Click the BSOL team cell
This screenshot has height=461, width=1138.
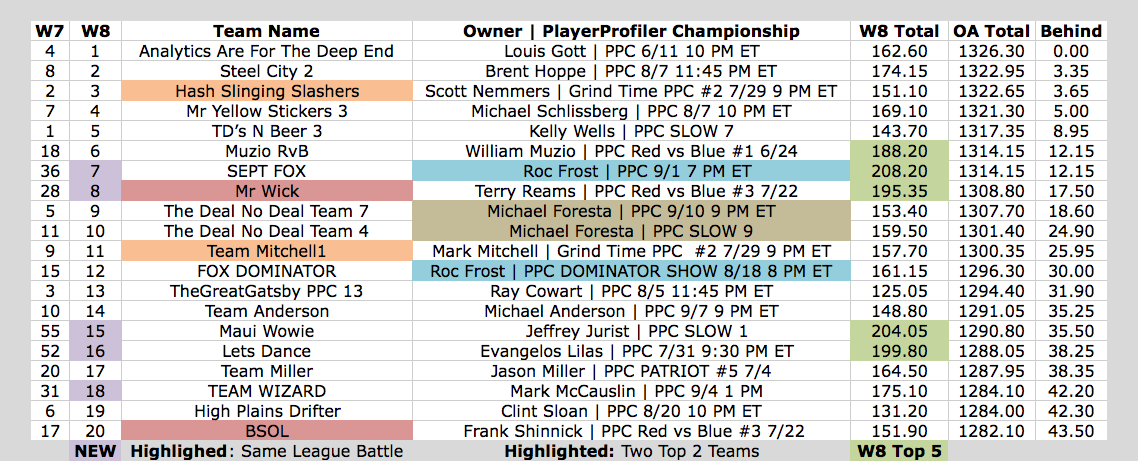pos(266,431)
